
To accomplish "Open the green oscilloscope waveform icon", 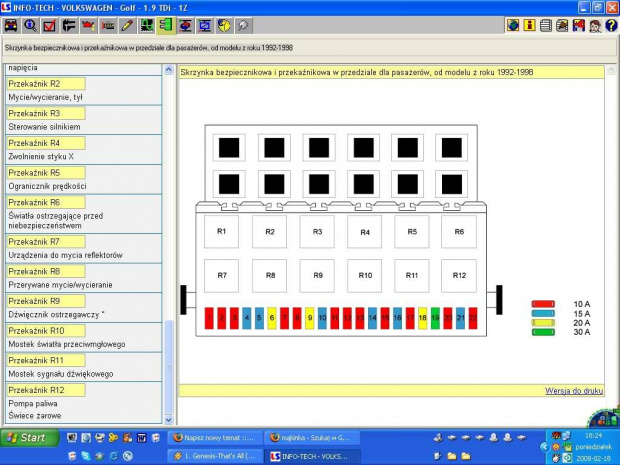I will [146, 26].
